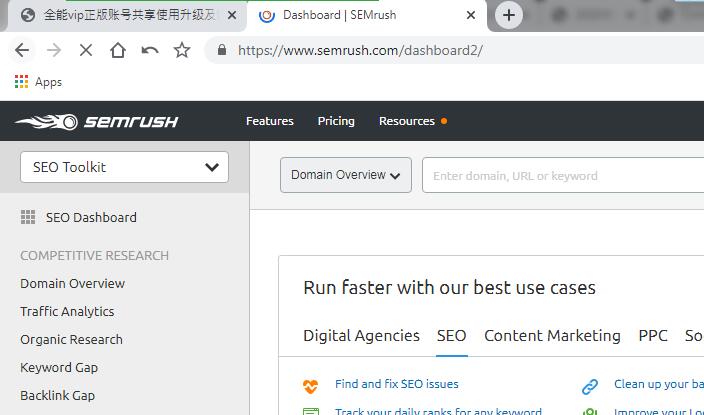This screenshot has width=704, height=415.
Task: Expand the SEO Toolkit dropdown
Action: (x=124, y=167)
